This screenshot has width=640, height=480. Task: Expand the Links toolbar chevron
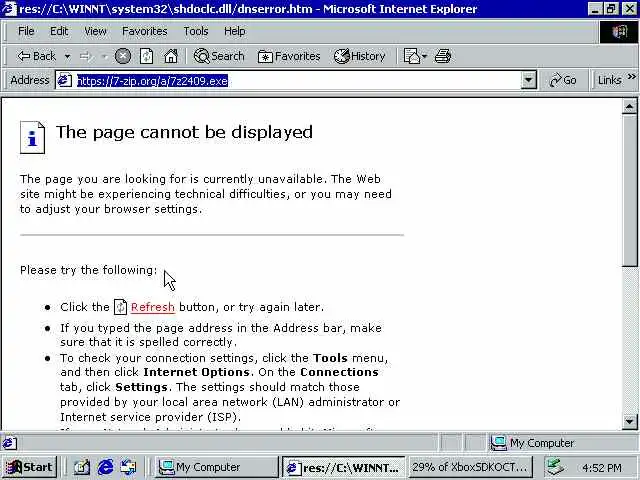point(632,77)
